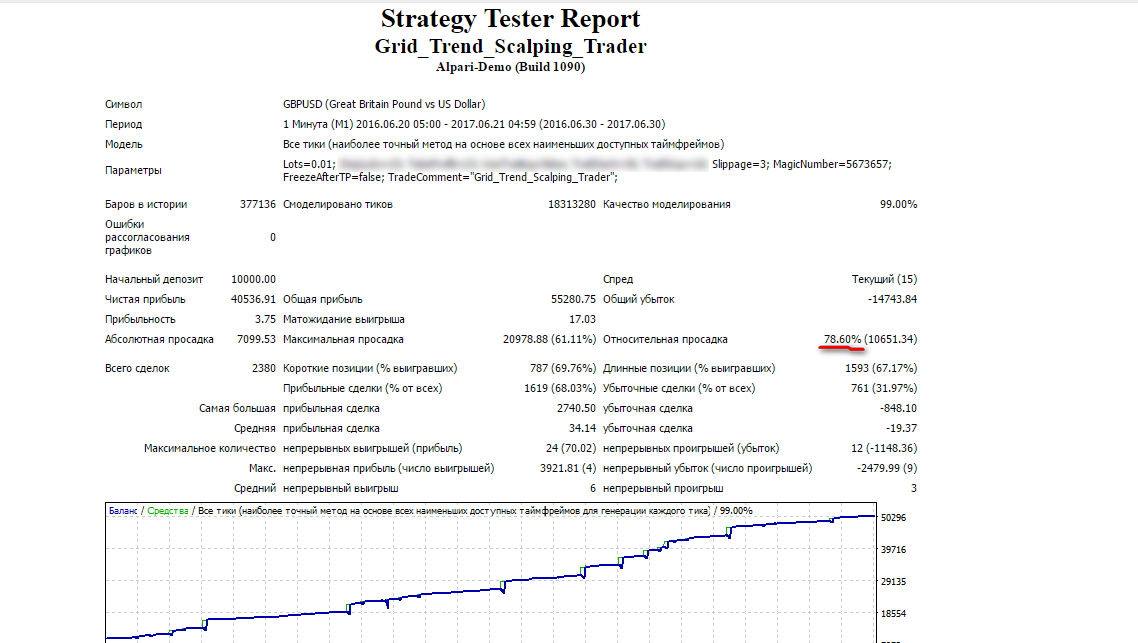Click long positions value 1593 (67.17%)
The width and height of the screenshot is (1138, 643).
(x=880, y=369)
